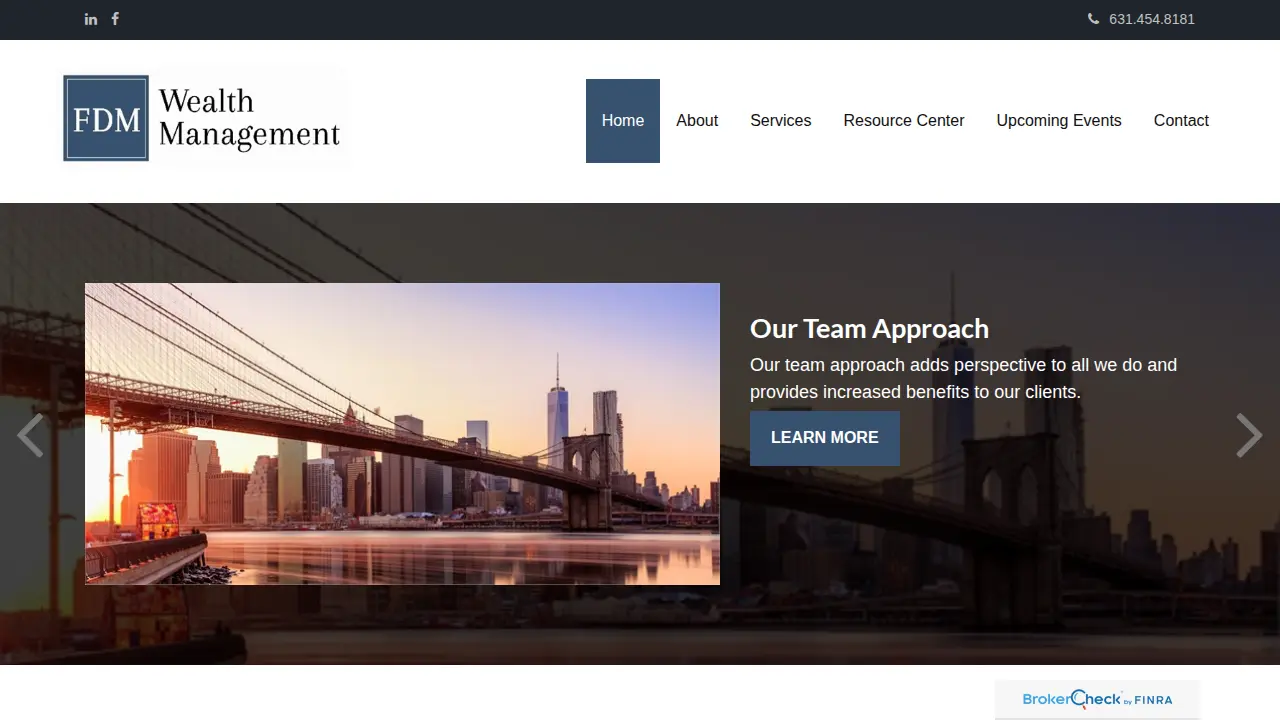Click the Our Team Approach heading
The height and width of the screenshot is (720, 1280).
(869, 329)
